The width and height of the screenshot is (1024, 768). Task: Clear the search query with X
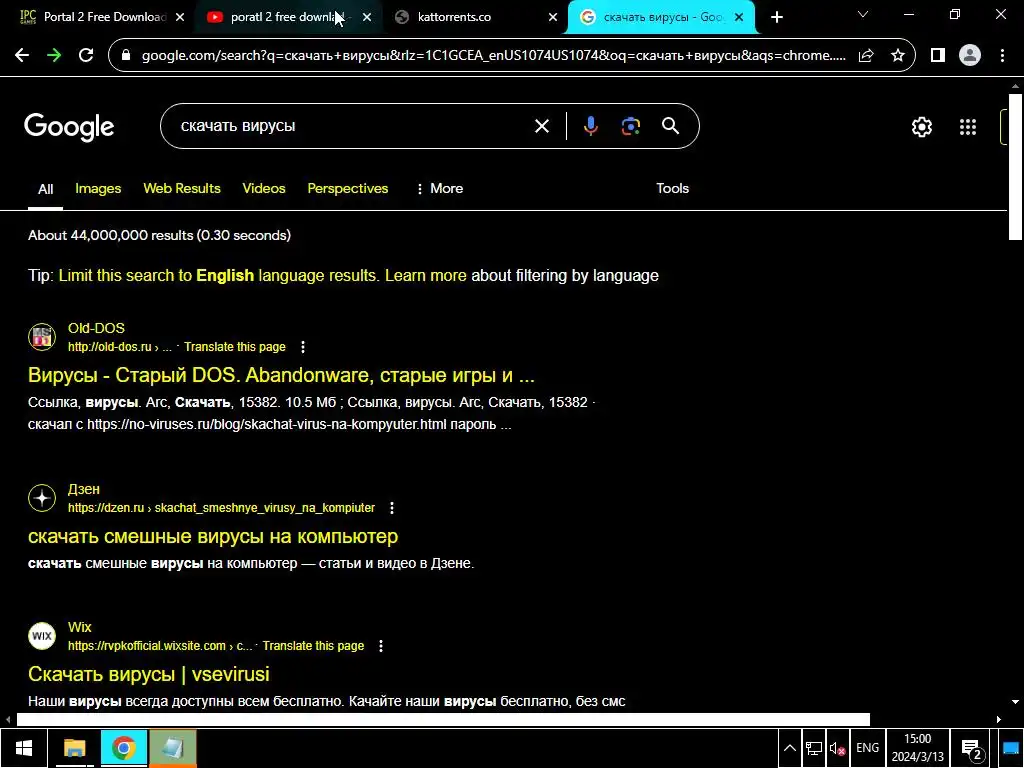click(x=542, y=126)
